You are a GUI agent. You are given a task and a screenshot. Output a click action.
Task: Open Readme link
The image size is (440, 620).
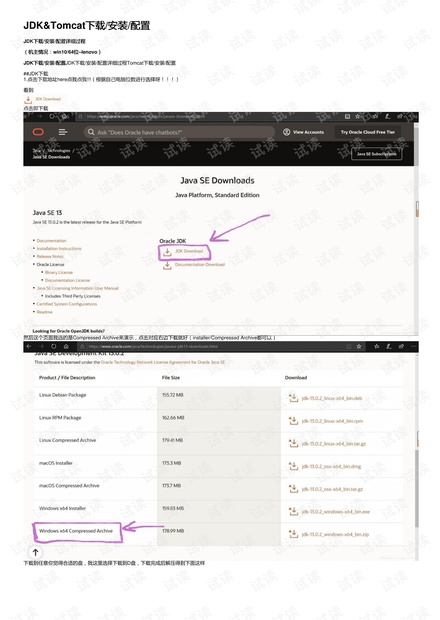[45, 312]
